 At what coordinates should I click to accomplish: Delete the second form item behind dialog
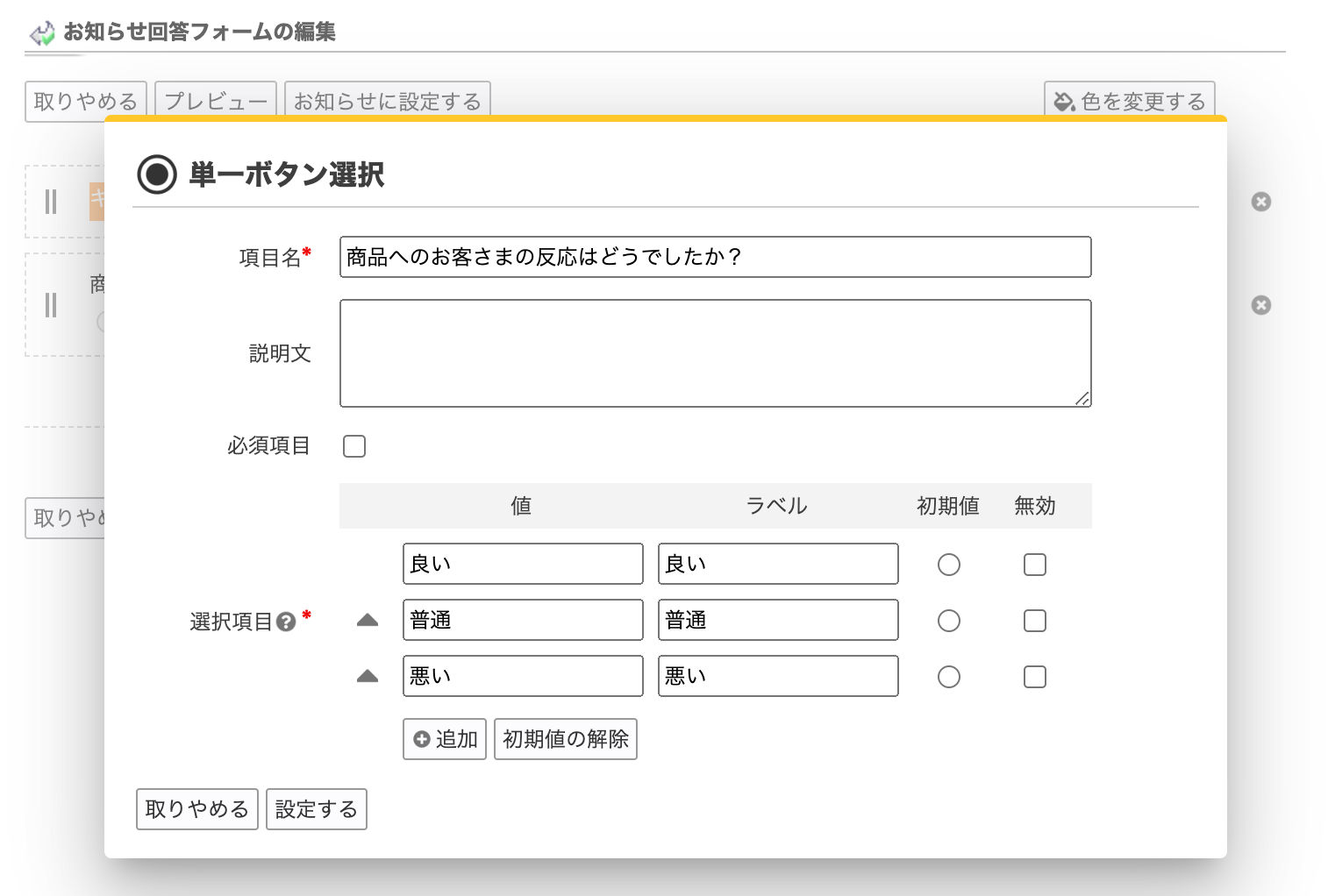[x=1261, y=305]
